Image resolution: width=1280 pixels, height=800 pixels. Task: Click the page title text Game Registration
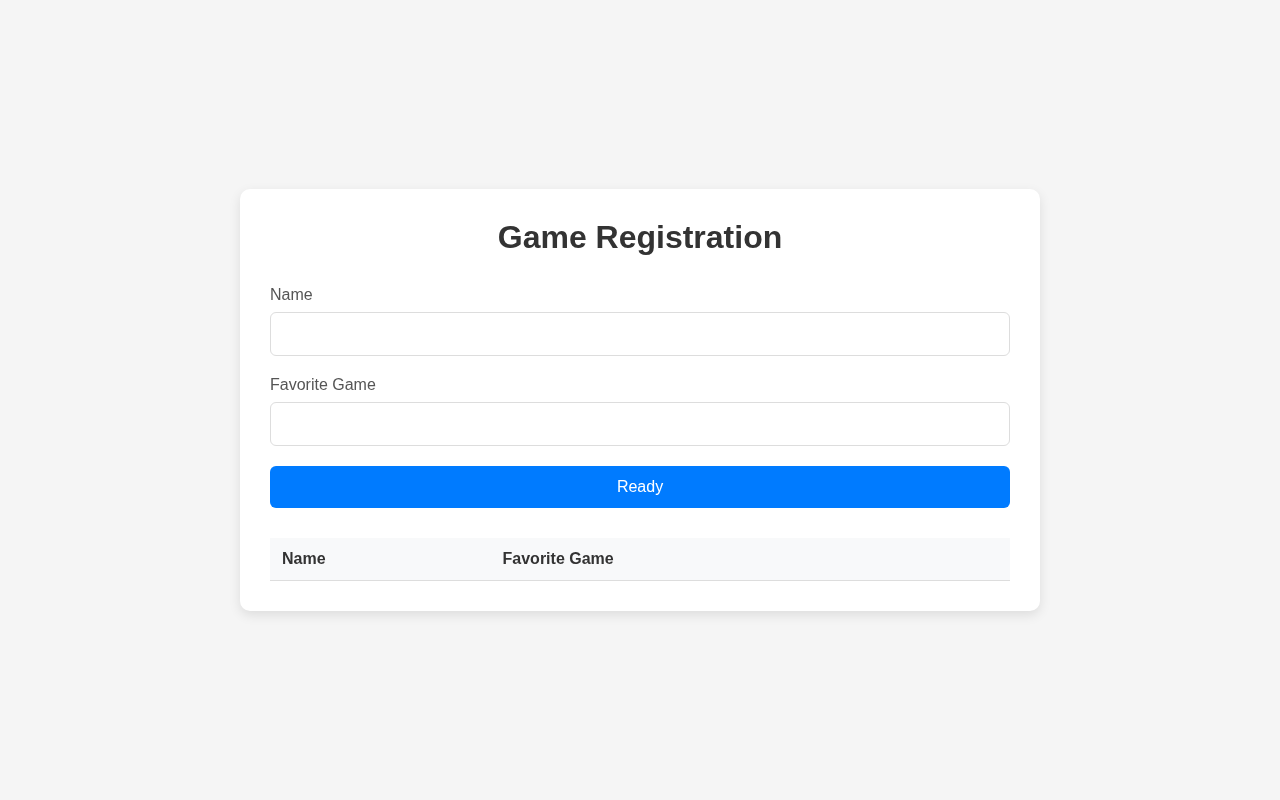(640, 237)
